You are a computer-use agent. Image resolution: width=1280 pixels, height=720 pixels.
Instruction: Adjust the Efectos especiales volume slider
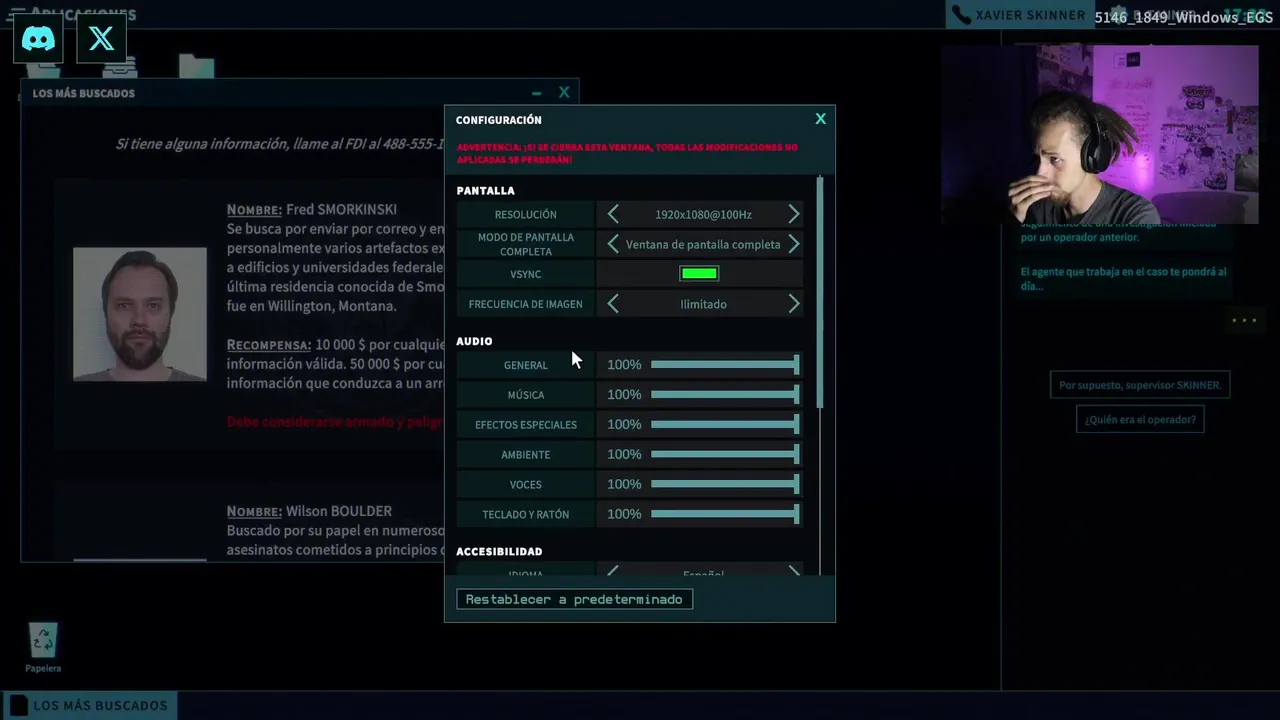point(725,424)
